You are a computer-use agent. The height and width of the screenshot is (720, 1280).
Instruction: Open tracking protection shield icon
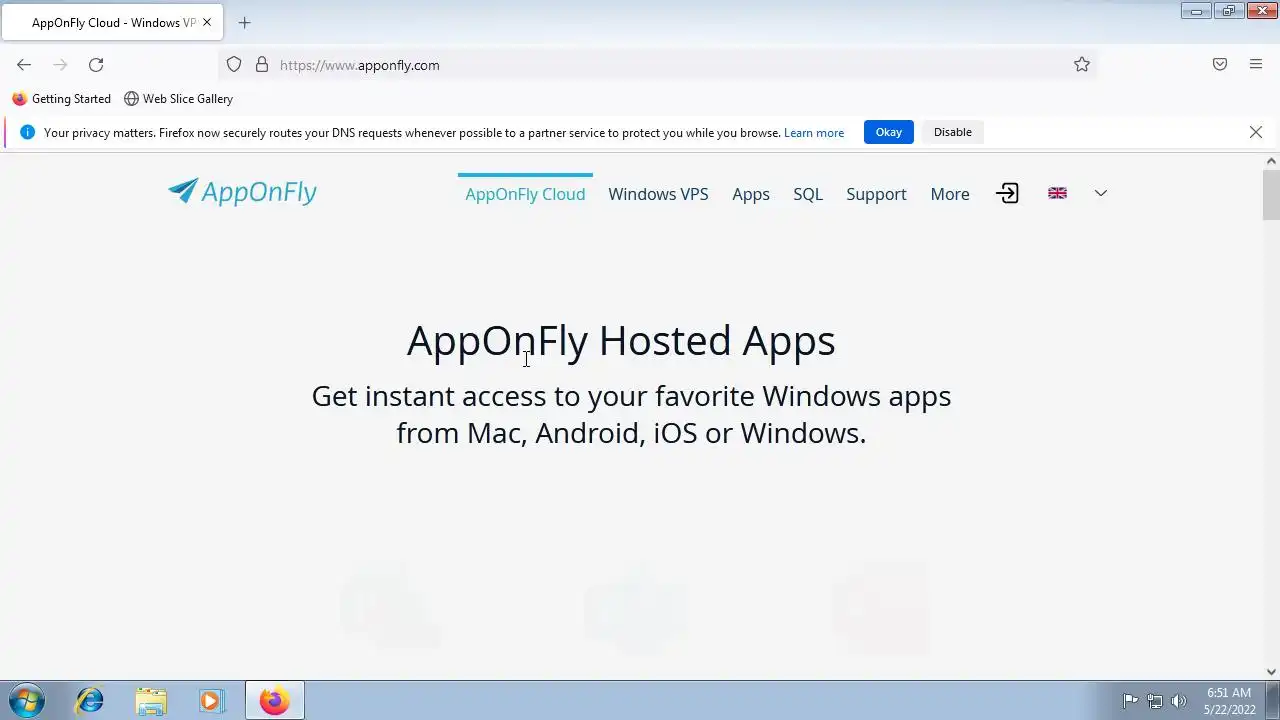234,65
